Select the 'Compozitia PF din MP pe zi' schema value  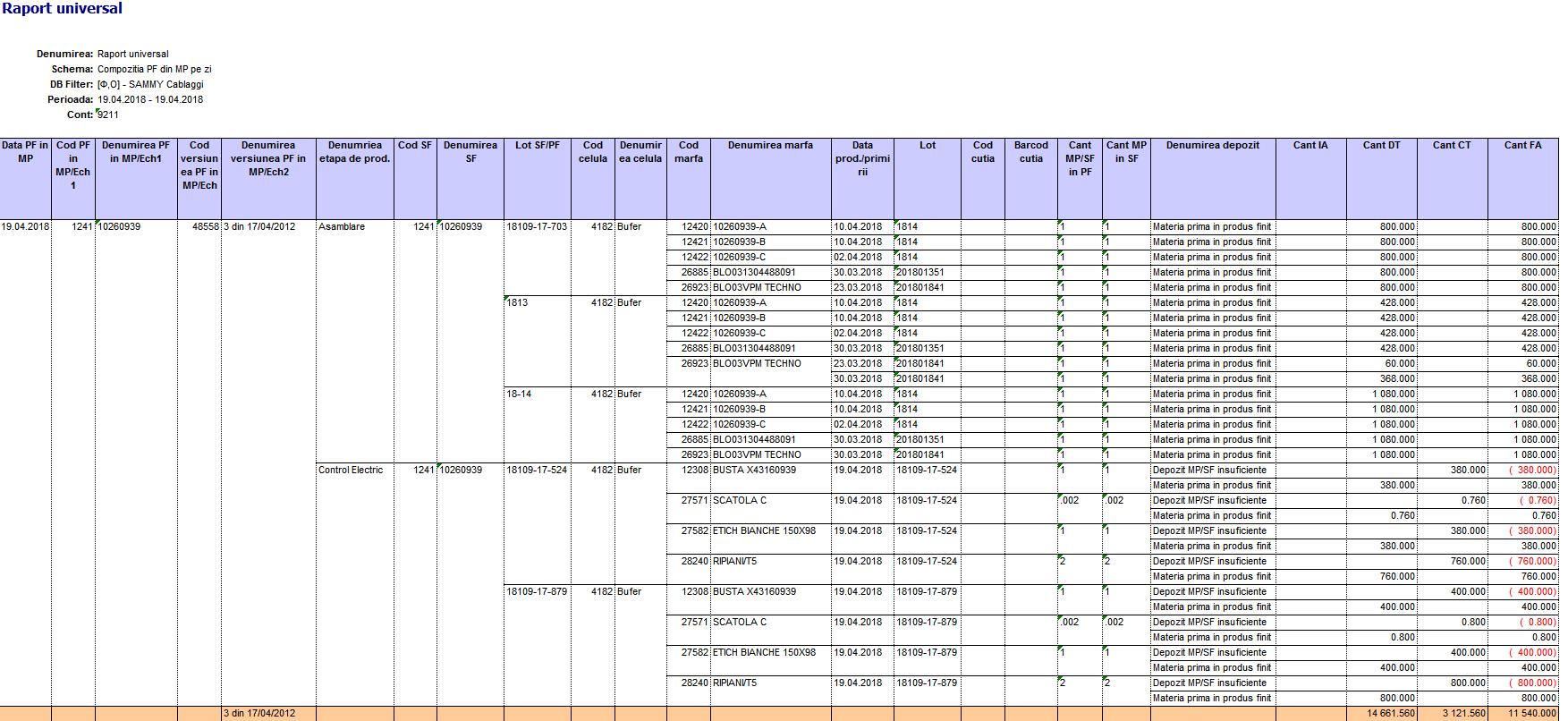coord(154,69)
